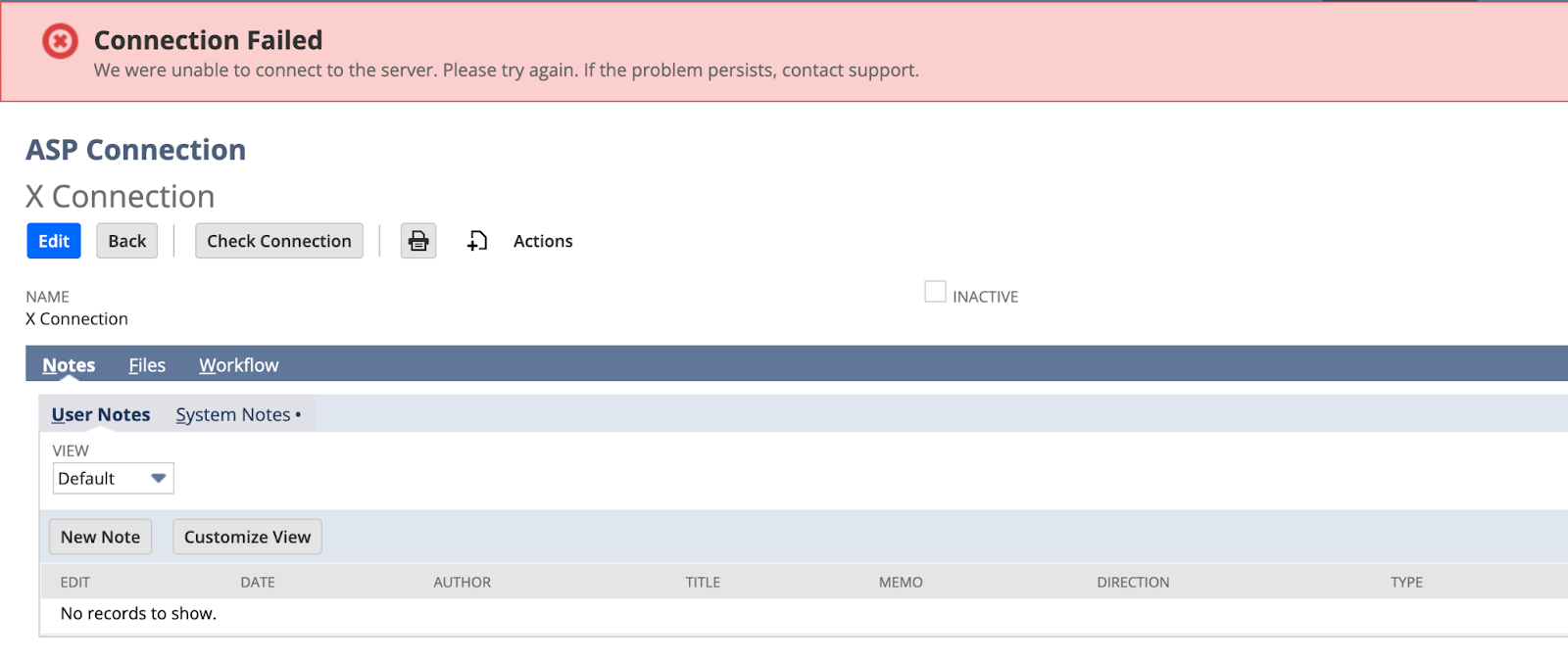This screenshot has height=662, width=1568.
Task: Go to the Workflow tab
Action: coord(239,365)
